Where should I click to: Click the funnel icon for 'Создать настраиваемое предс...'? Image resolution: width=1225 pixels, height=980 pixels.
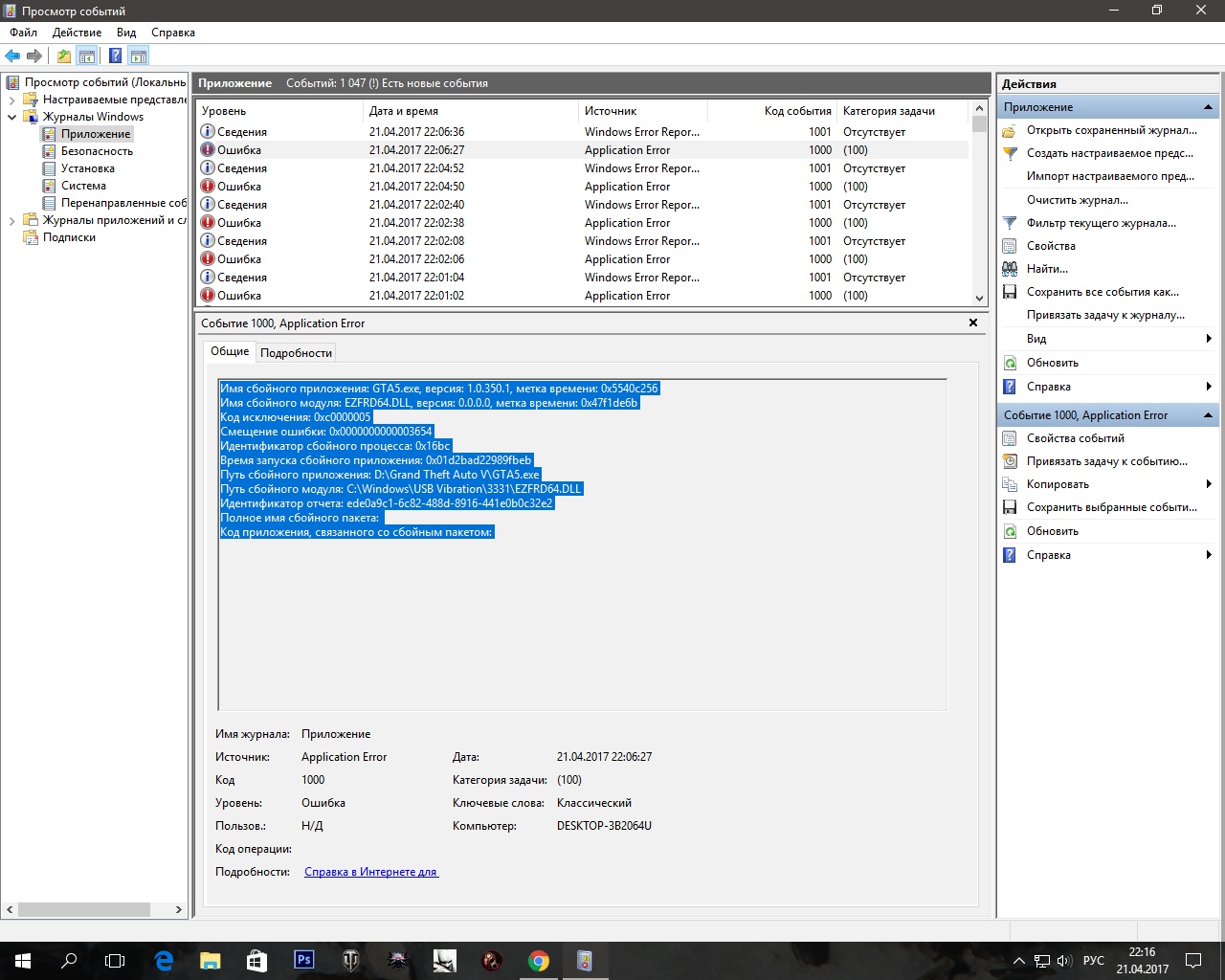tap(1010, 153)
